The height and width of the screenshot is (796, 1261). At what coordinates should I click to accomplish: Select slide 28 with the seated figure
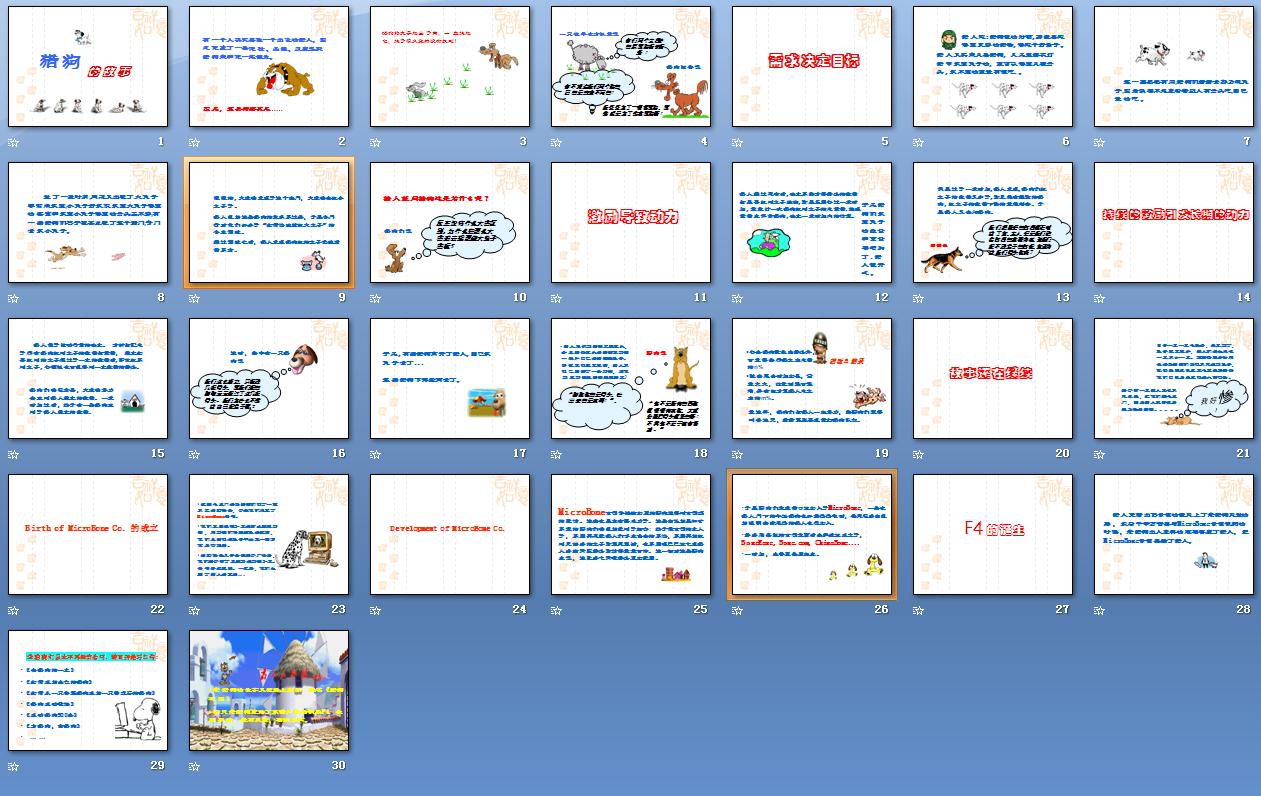click(x=1174, y=534)
